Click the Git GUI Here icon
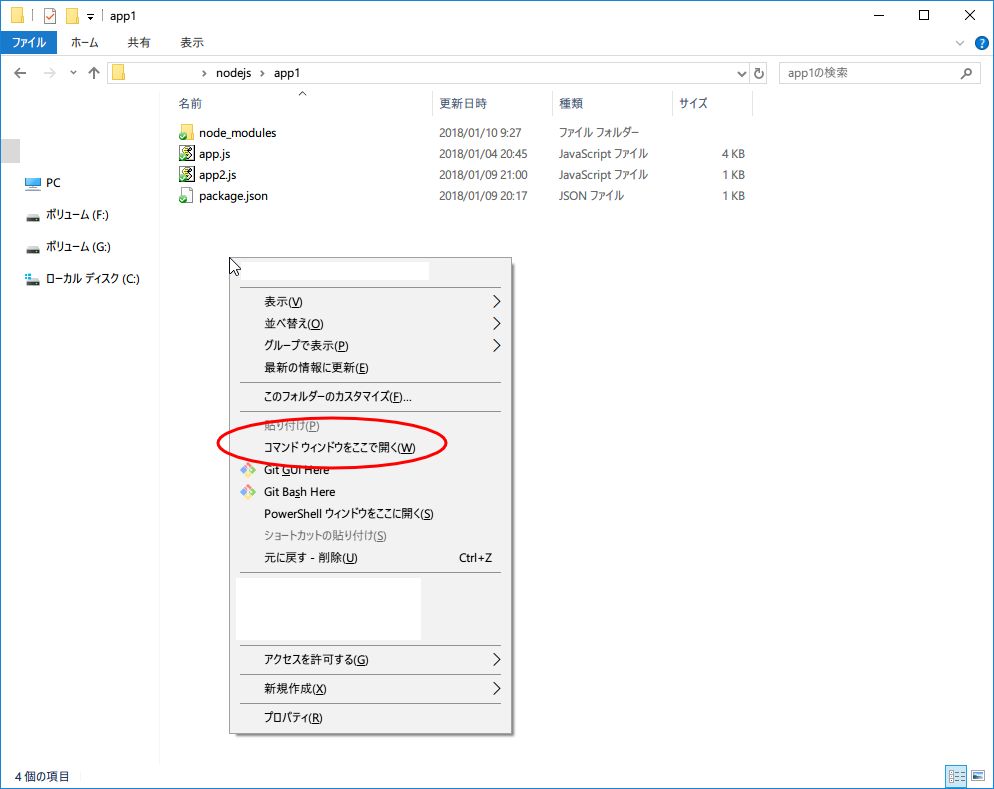The height and width of the screenshot is (789, 994). (247, 470)
